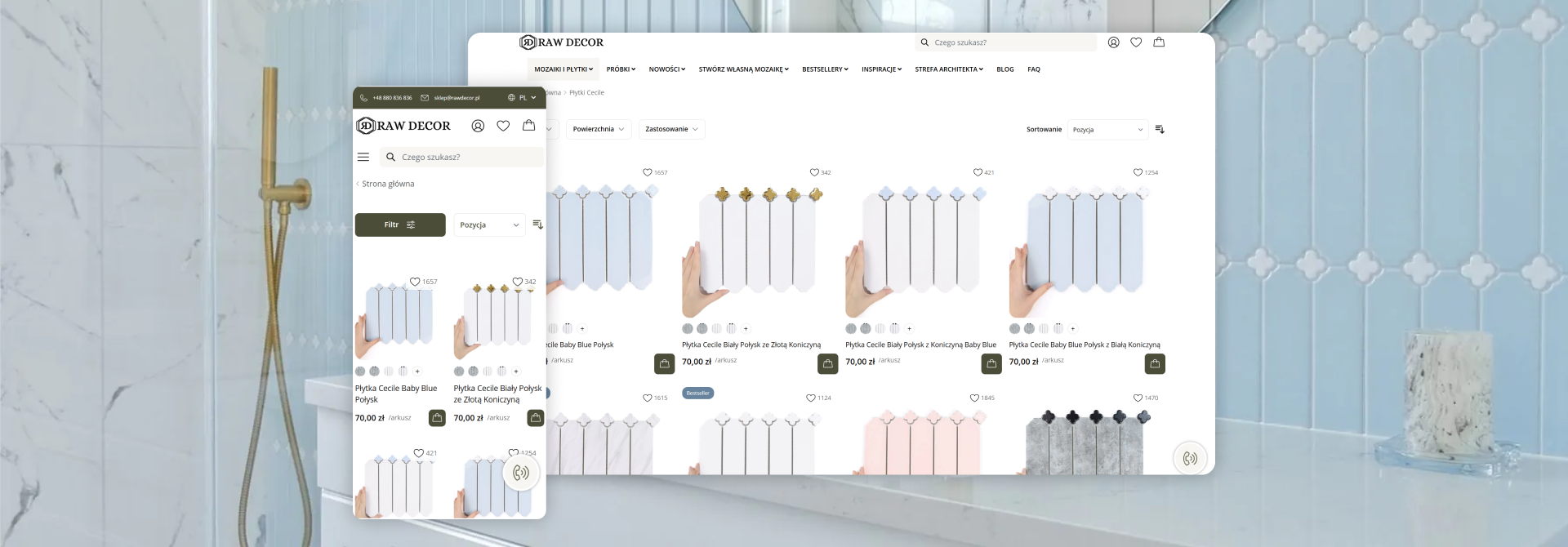Open the PL language selector in mobile view
The width and height of the screenshot is (1568, 547).
[522, 98]
